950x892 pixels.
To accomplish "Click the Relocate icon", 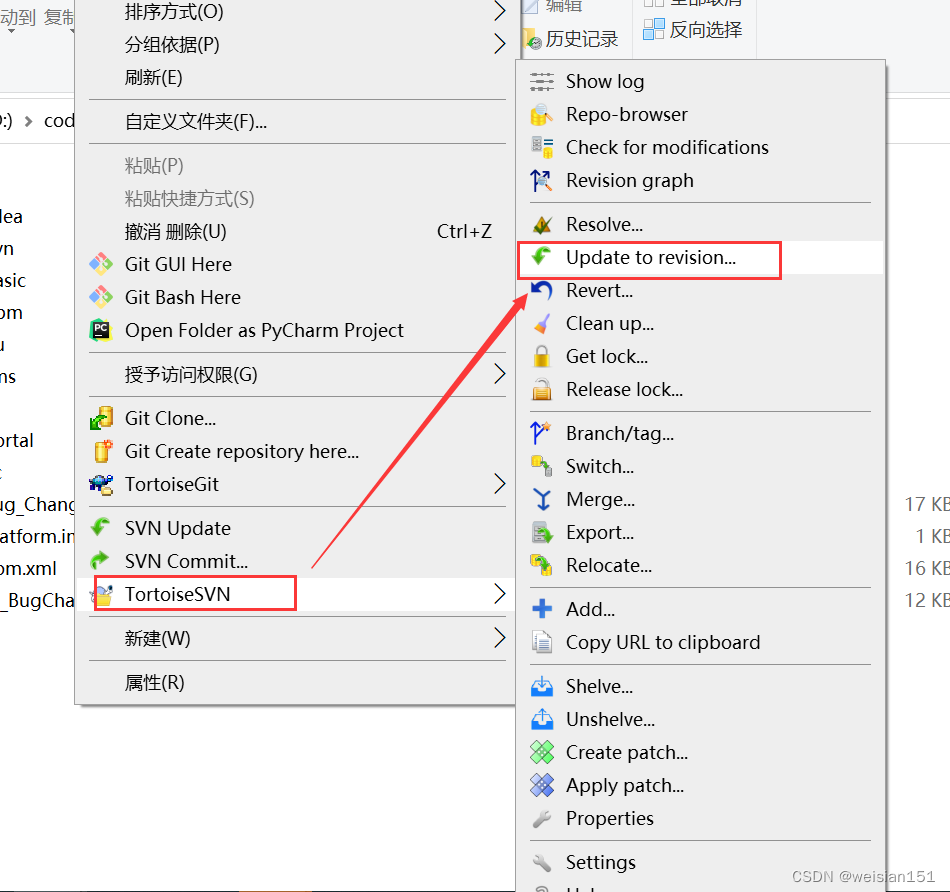I will pos(542,565).
